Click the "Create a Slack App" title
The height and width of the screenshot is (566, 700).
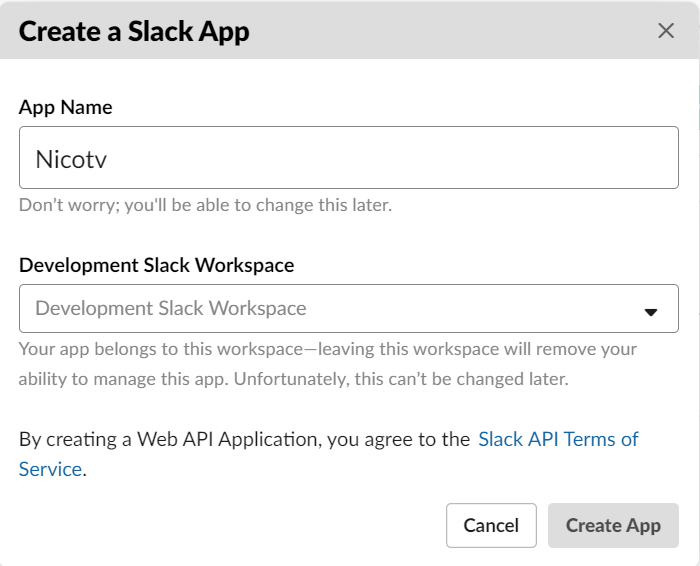tap(134, 31)
